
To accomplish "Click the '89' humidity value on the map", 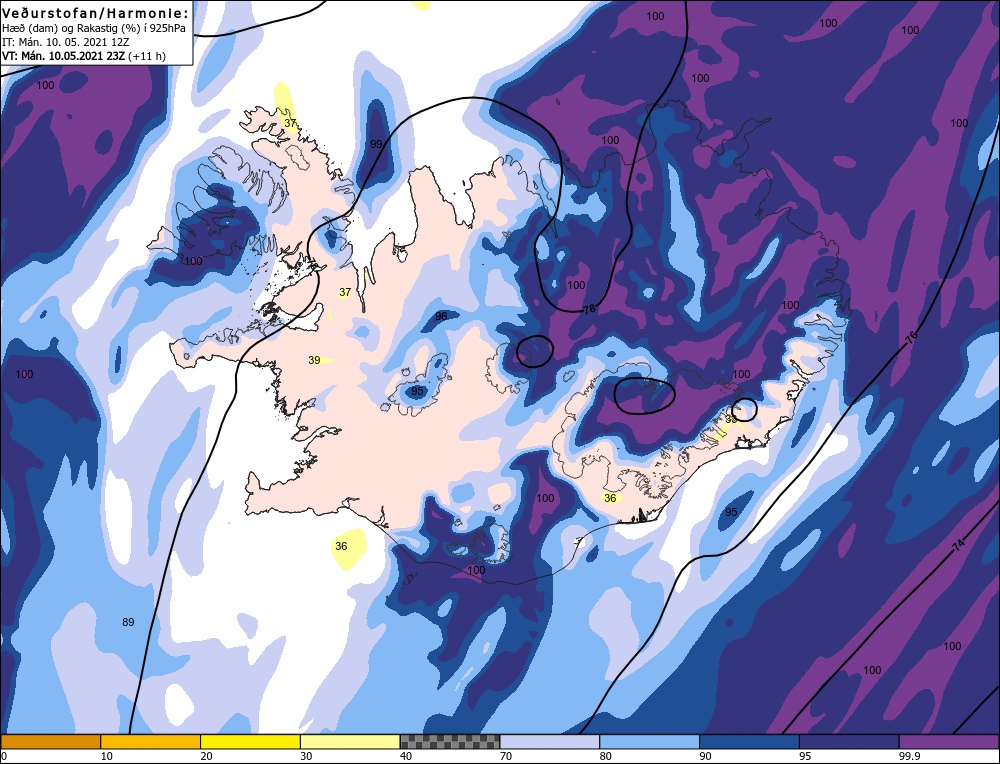I will point(128,622).
